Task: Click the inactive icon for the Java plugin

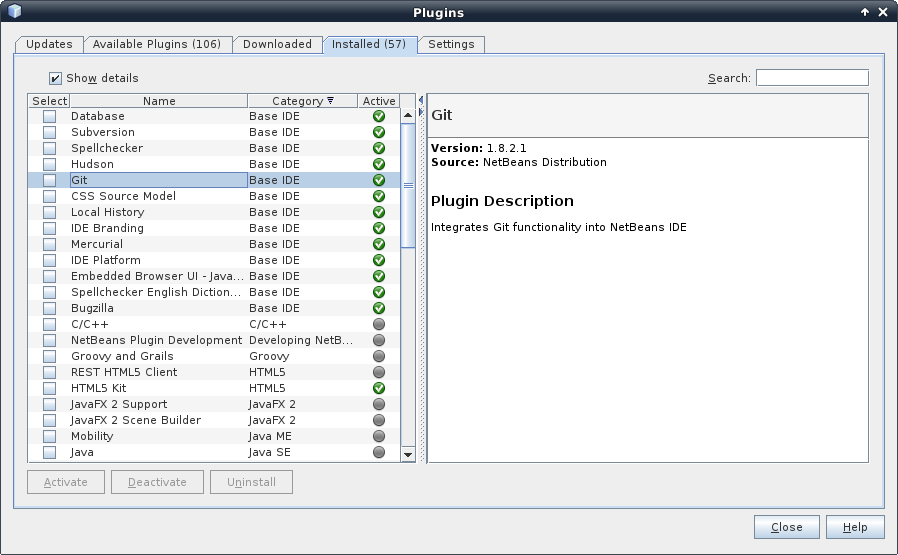Action: tap(379, 452)
